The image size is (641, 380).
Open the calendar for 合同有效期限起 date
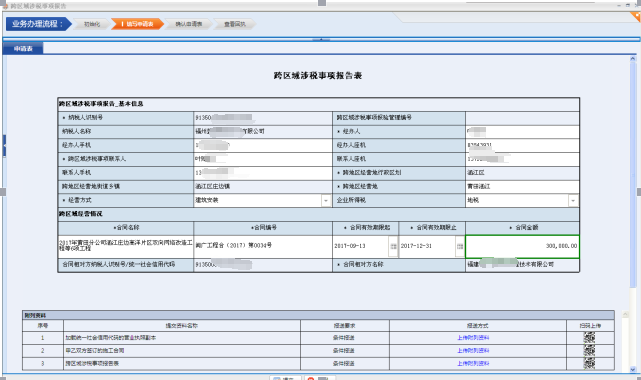coord(393,246)
